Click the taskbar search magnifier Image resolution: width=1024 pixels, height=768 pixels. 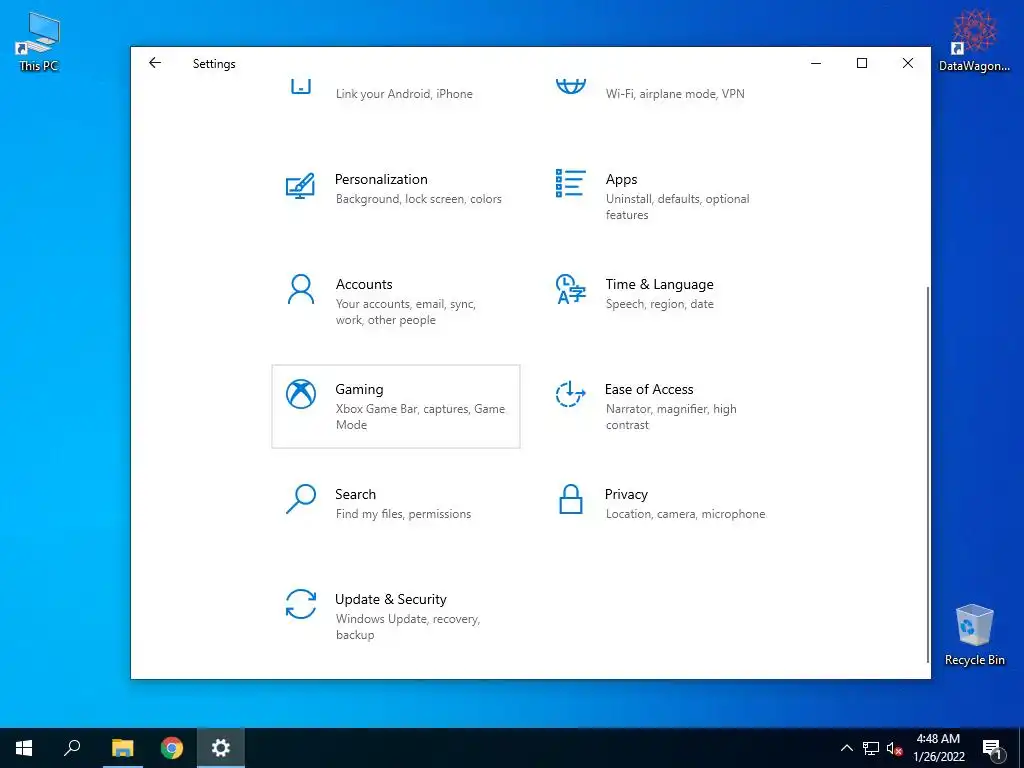[72, 748]
